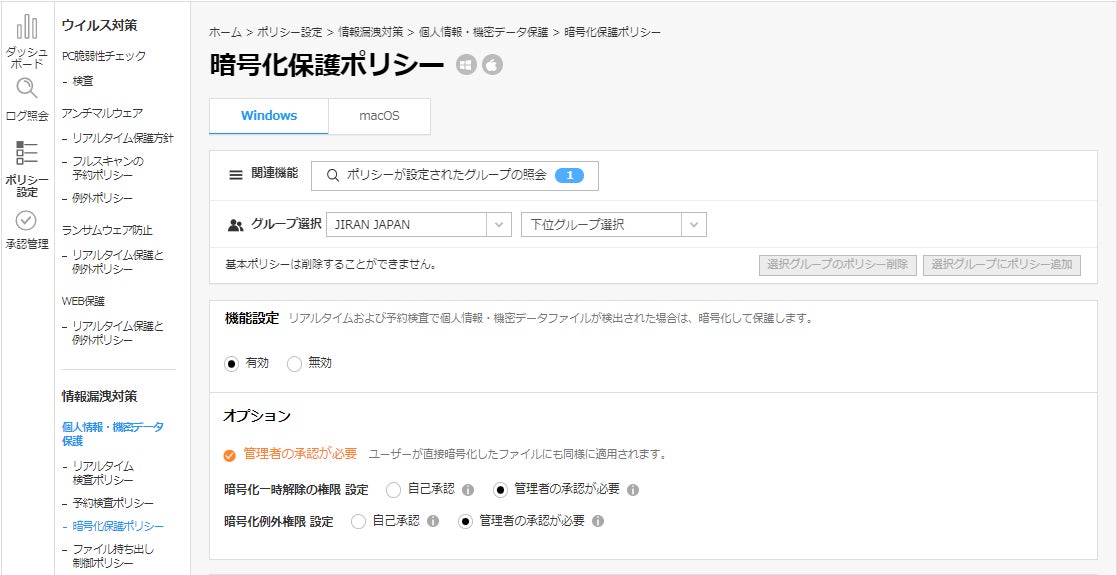Open ファイル持ち出し制御ポリシー in sidebar
This screenshot has height=575, width=1117.
pyautogui.click(x=113, y=556)
